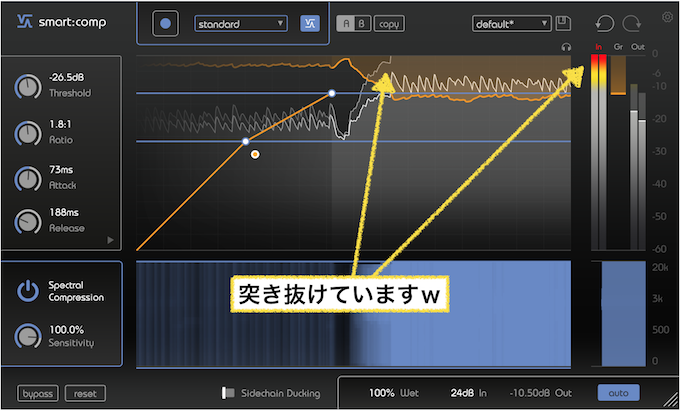Click the -26.5dB threshold value
Image resolution: width=680 pixels, height=410 pixels.
pyautogui.click(x=66, y=78)
